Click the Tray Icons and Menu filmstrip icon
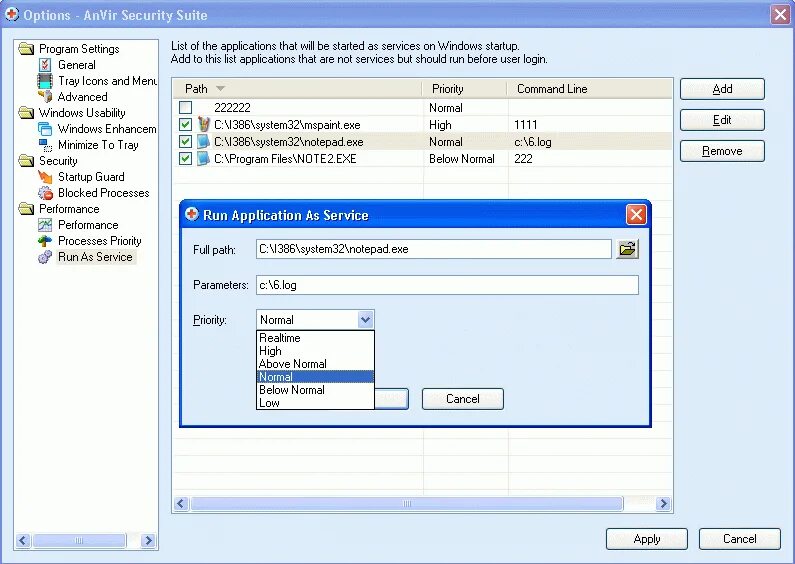Screen dimensions: 795x564 (45, 81)
